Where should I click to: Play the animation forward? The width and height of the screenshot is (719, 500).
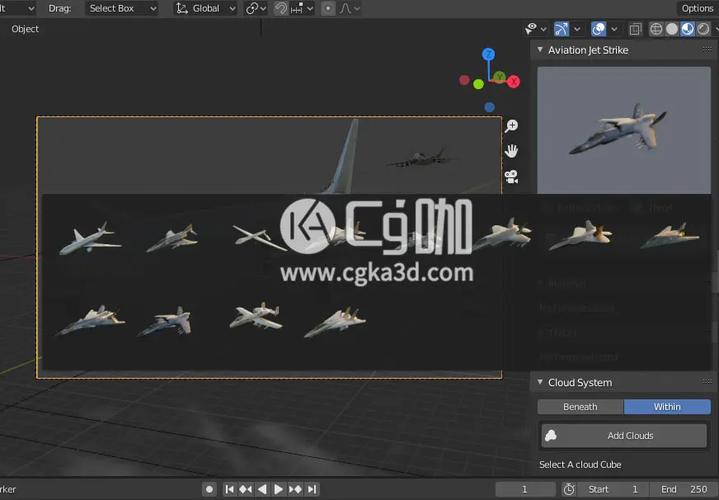(278, 489)
